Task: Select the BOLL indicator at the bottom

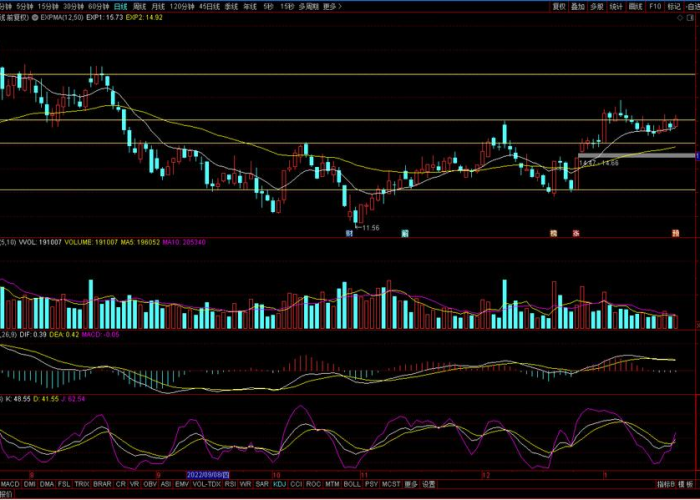Action: point(351,484)
